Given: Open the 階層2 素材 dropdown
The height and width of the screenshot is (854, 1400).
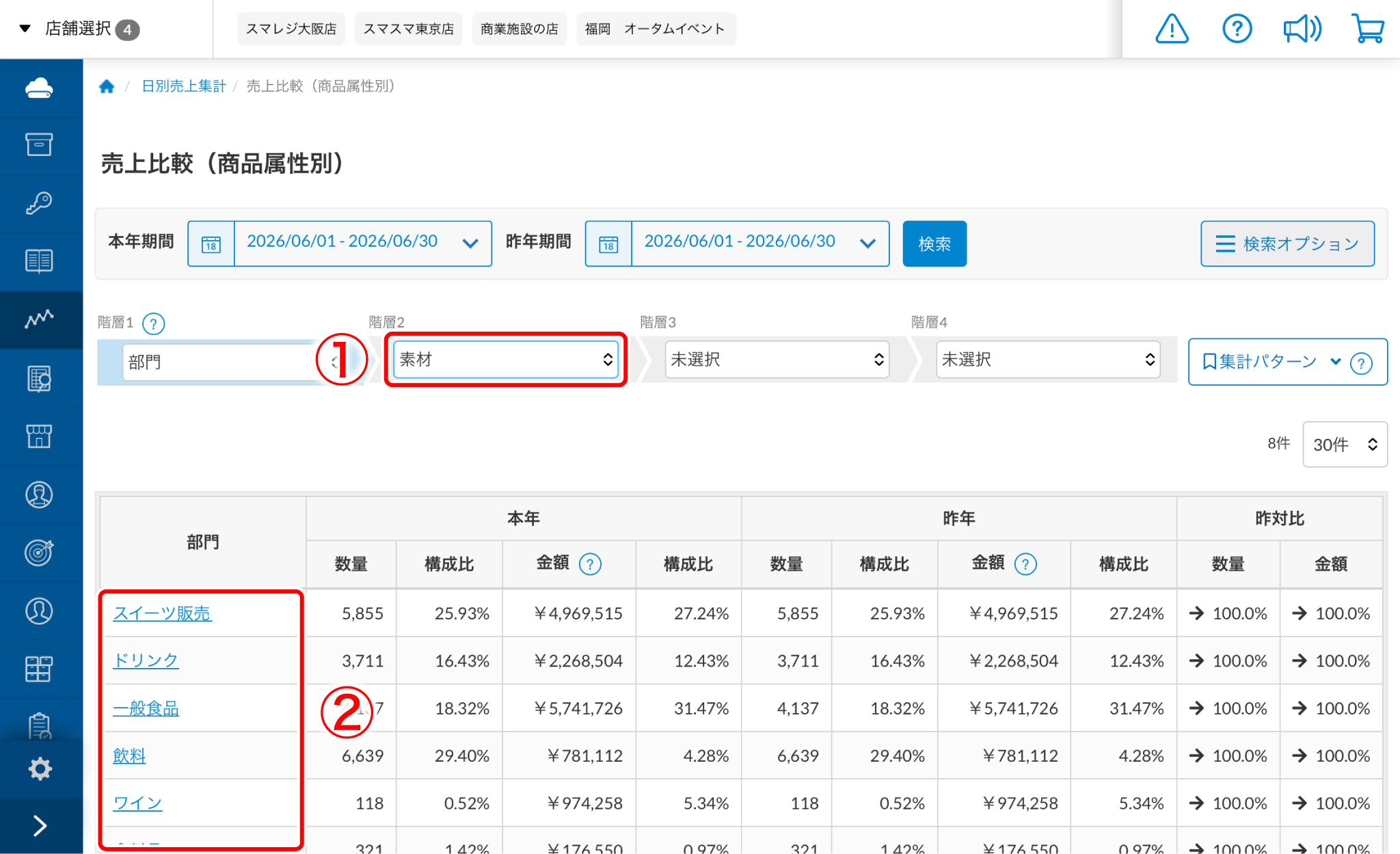Looking at the screenshot, I should (x=506, y=360).
